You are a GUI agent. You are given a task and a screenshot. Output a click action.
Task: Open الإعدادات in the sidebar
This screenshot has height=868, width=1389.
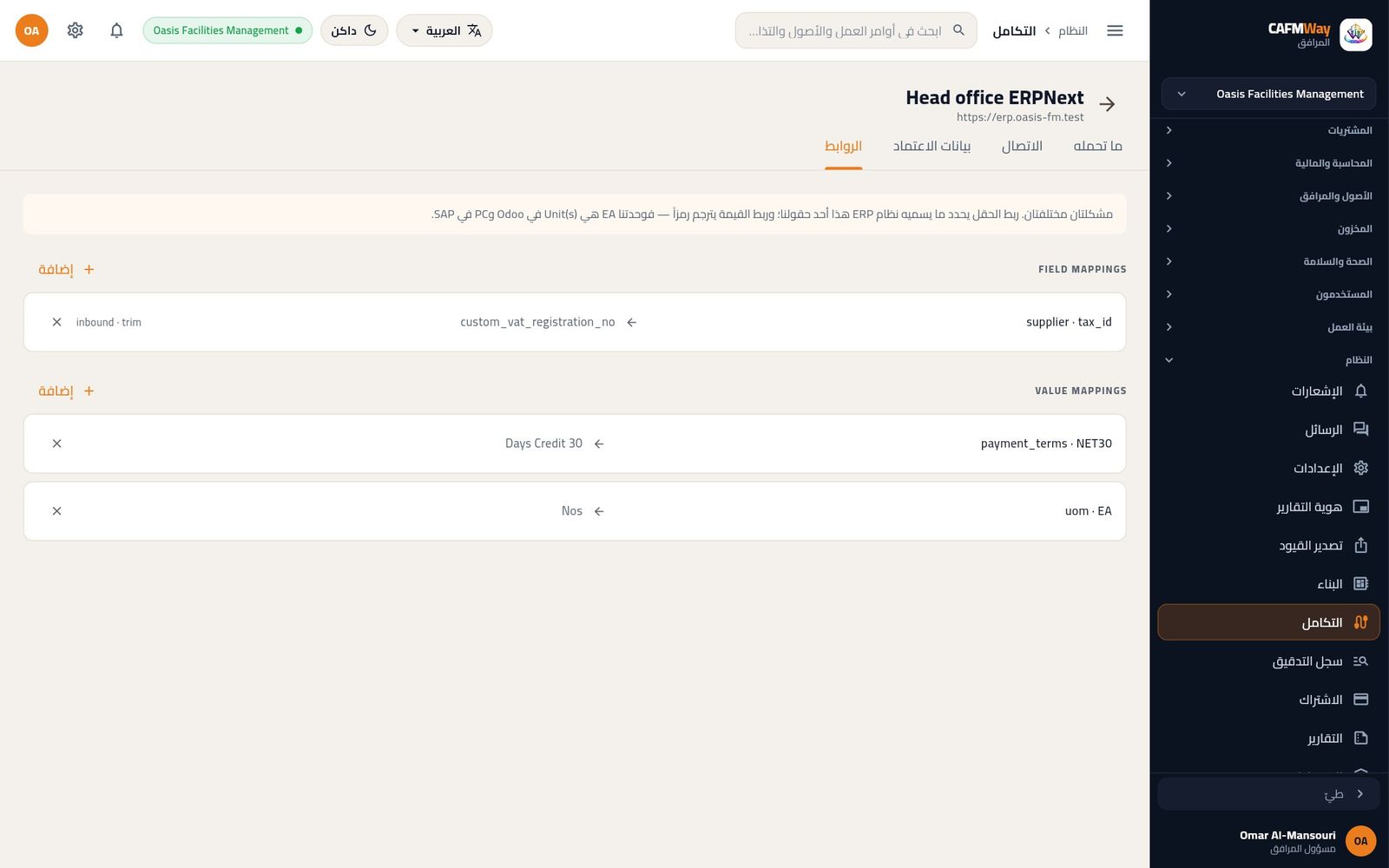coord(1268,468)
